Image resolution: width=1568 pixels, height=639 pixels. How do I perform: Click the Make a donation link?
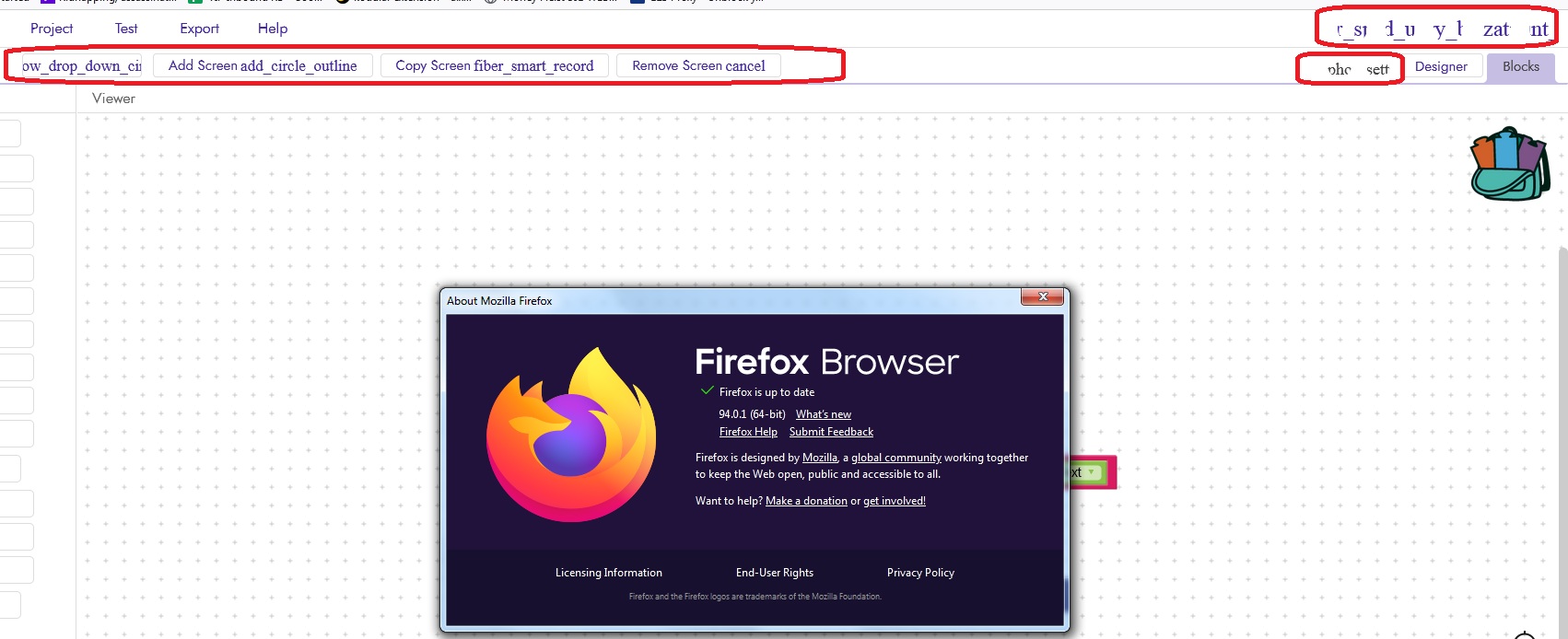click(x=806, y=501)
